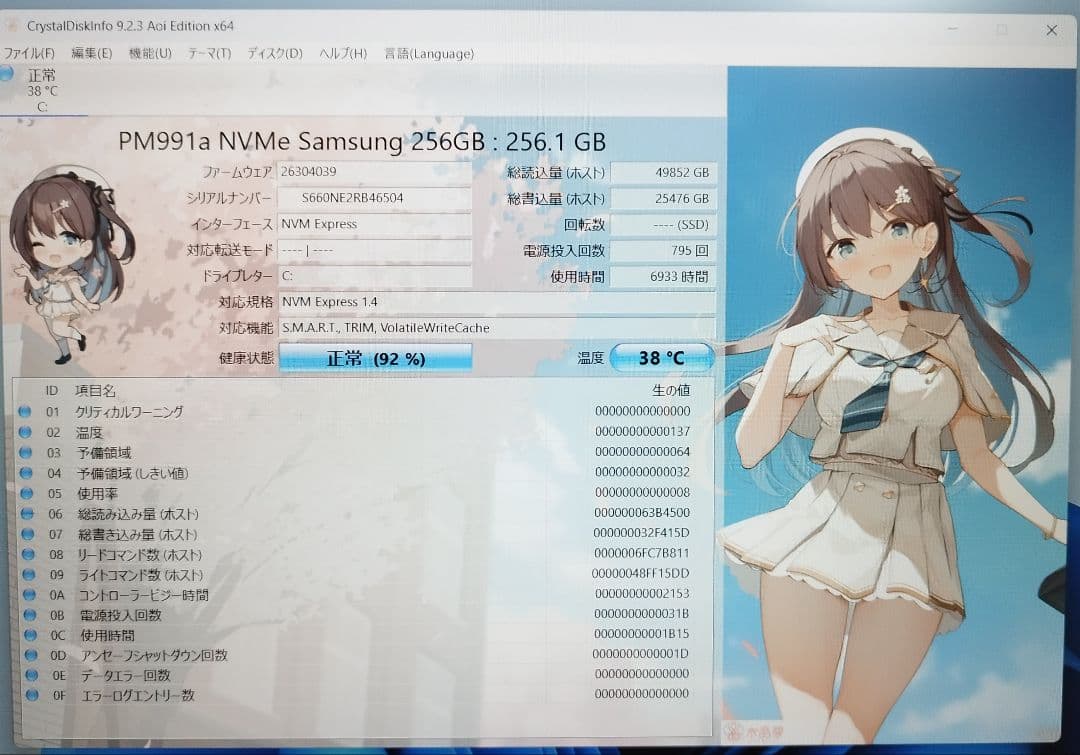This screenshot has height=755, width=1080.
Task: Click the blue status dot beside クリティカルワーニング
Action: coord(27,411)
